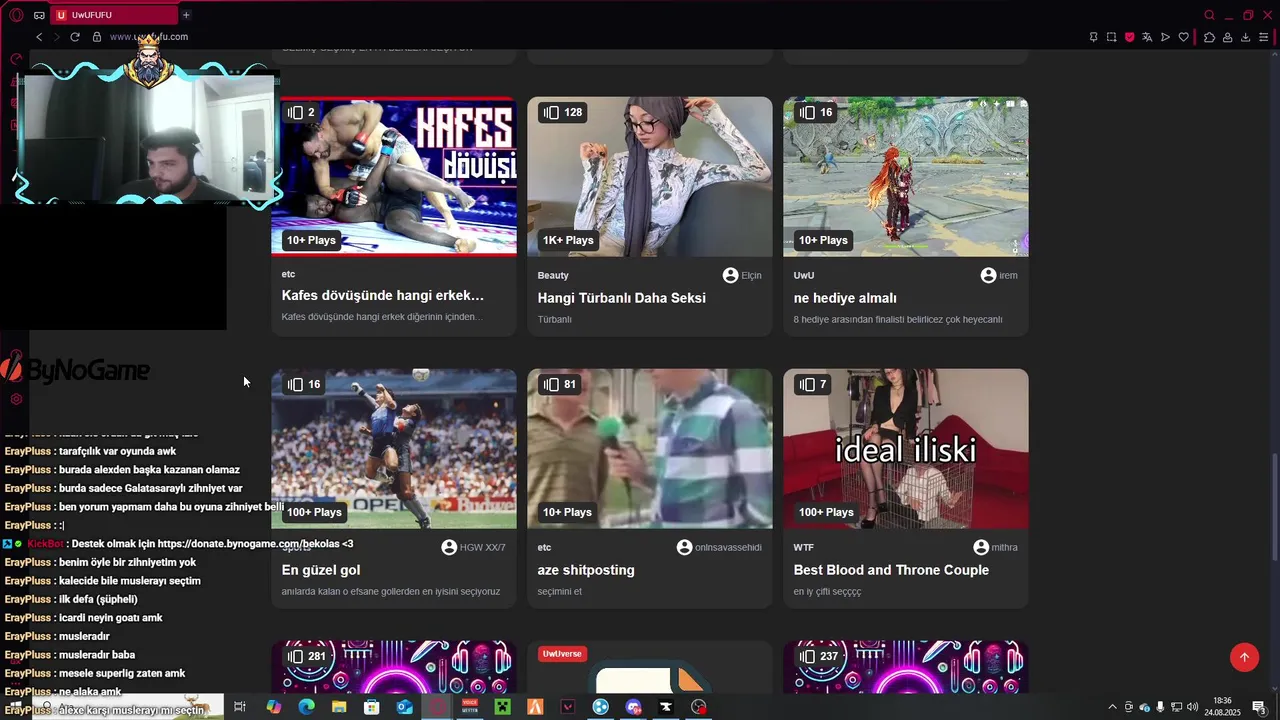The image size is (1280, 720).
Task: Click the WTF category label
Action: coord(804,547)
